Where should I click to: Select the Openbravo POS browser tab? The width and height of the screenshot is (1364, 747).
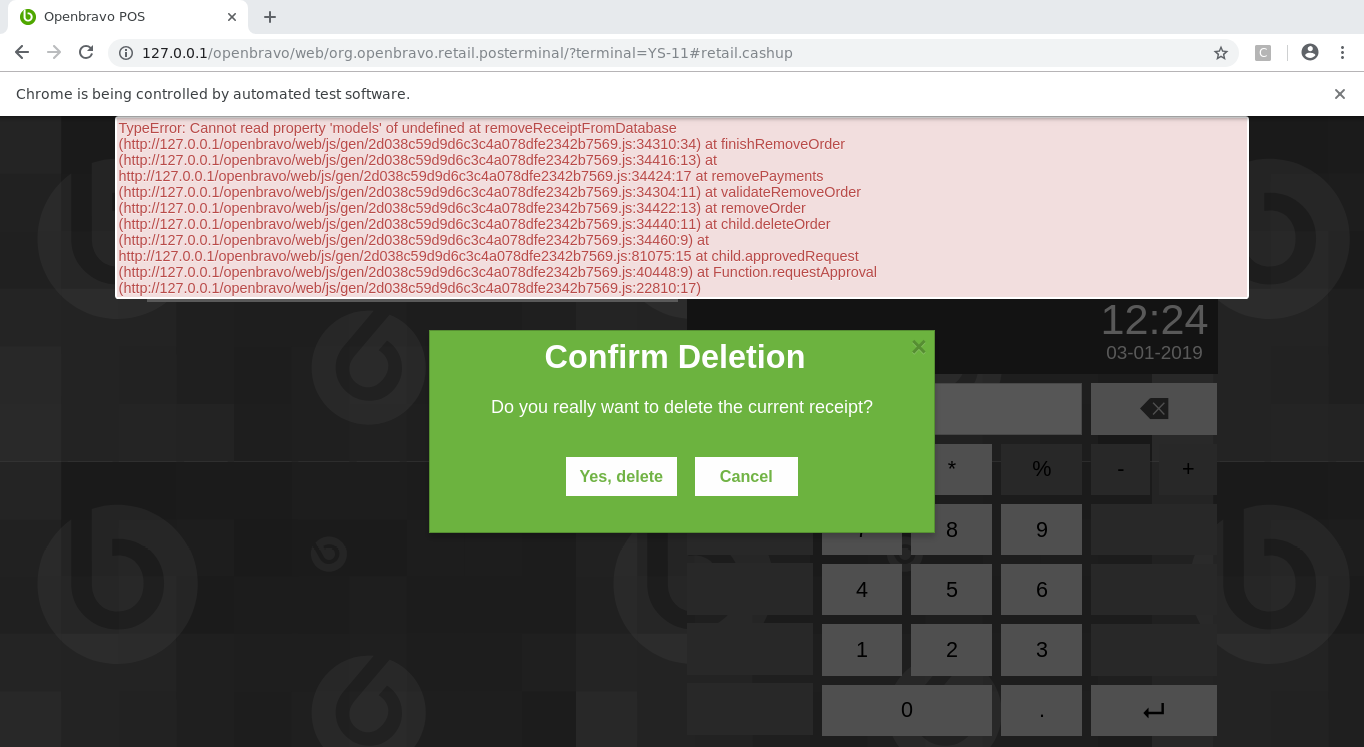[x=129, y=17]
